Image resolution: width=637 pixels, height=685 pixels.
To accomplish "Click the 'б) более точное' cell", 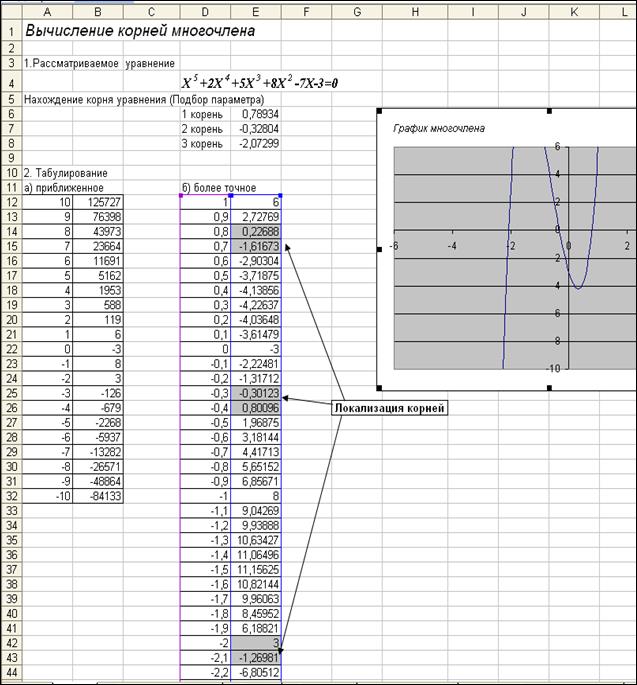I will pyautogui.click(x=219, y=188).
